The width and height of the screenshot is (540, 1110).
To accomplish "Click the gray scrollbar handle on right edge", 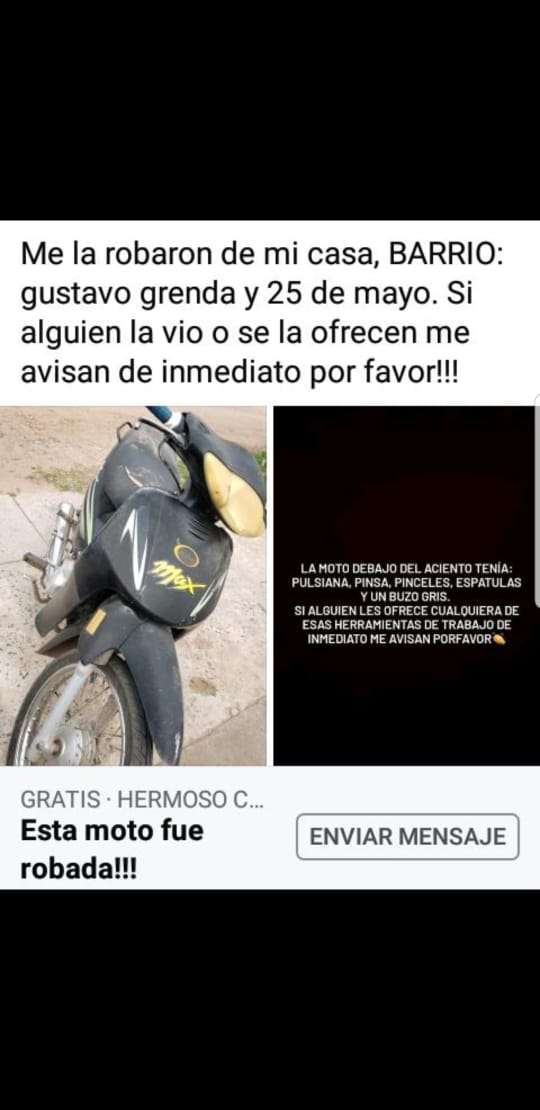I will click(x=537, y=500).
